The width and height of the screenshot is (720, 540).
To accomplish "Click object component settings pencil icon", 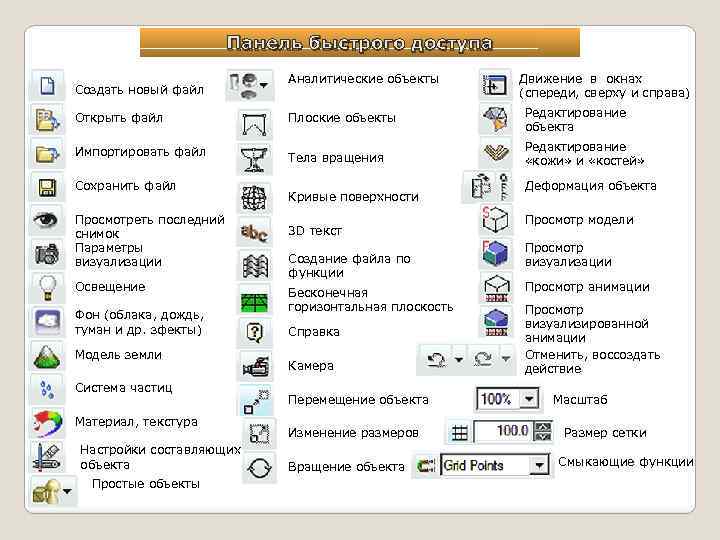I will coord(47,456).
